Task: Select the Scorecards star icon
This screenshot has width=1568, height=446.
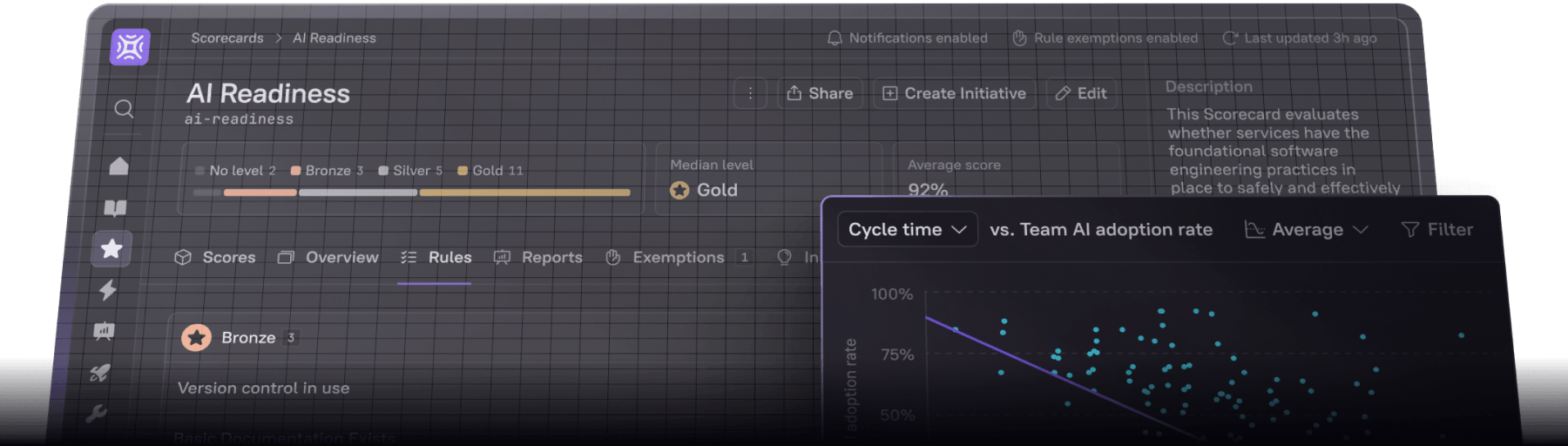Action: tap(112, 249)
